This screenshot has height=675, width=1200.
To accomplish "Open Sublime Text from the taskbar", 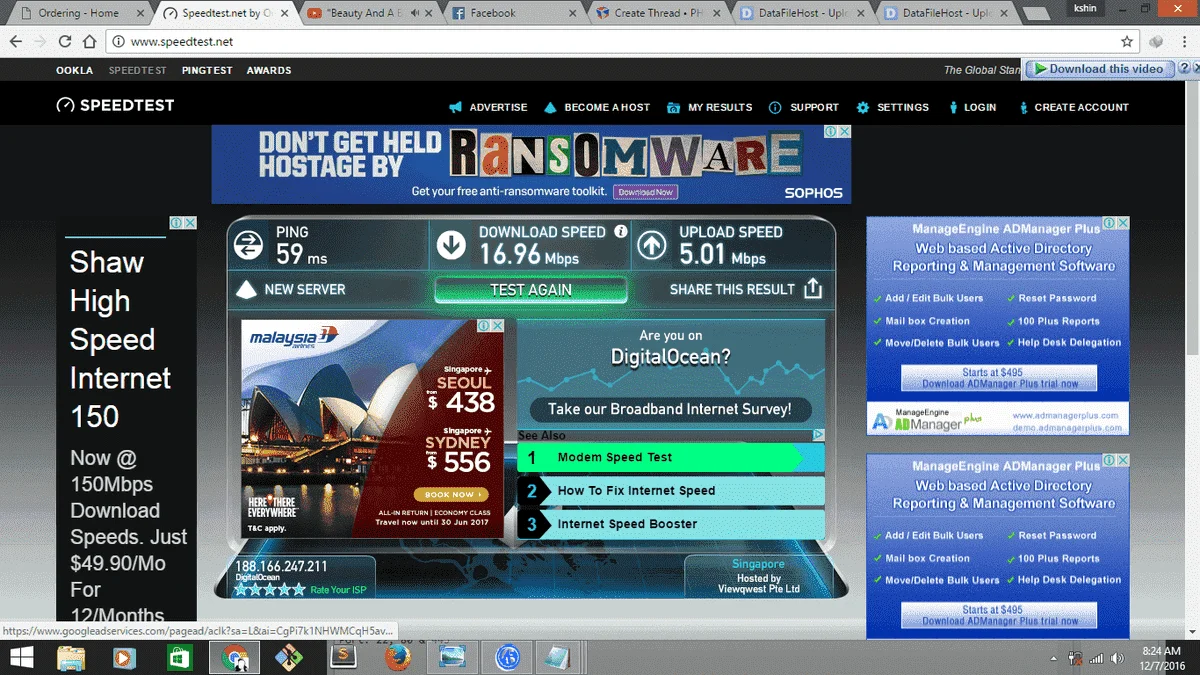I will click(x=344, y=658).
